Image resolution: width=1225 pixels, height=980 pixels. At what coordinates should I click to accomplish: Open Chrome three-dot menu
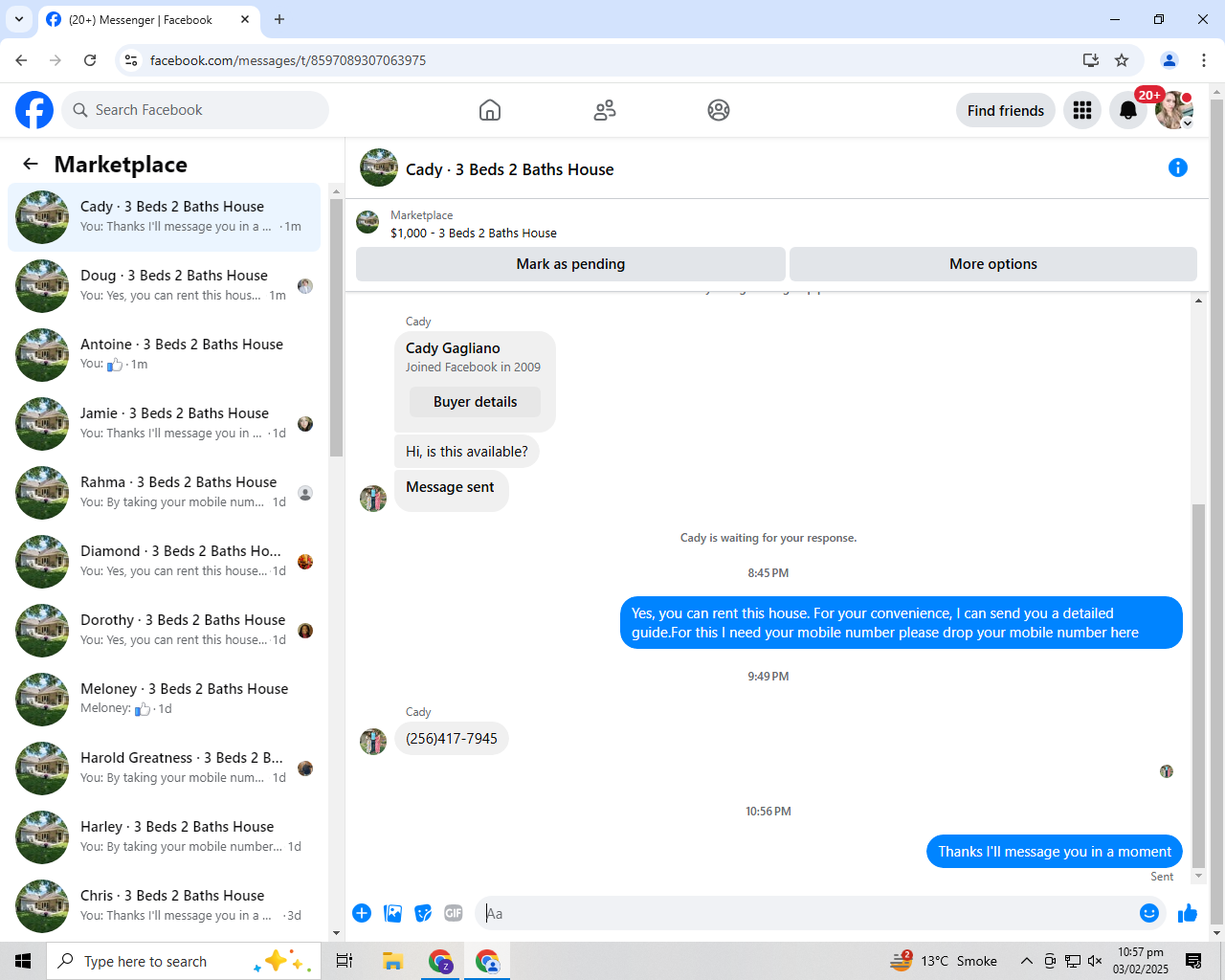coord(1204,60)
